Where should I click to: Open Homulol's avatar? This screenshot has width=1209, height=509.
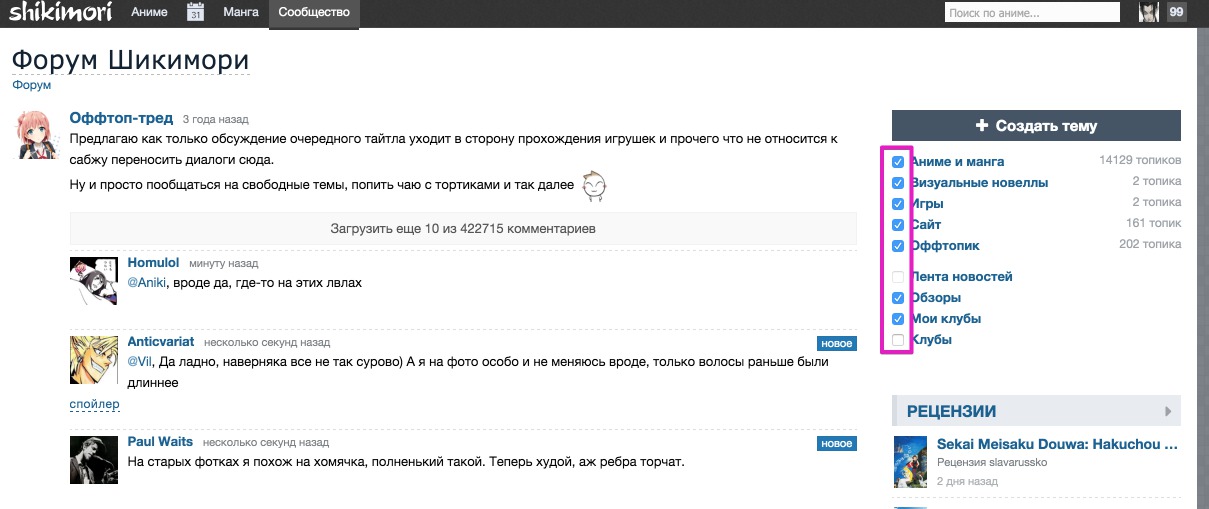(94, 281)
